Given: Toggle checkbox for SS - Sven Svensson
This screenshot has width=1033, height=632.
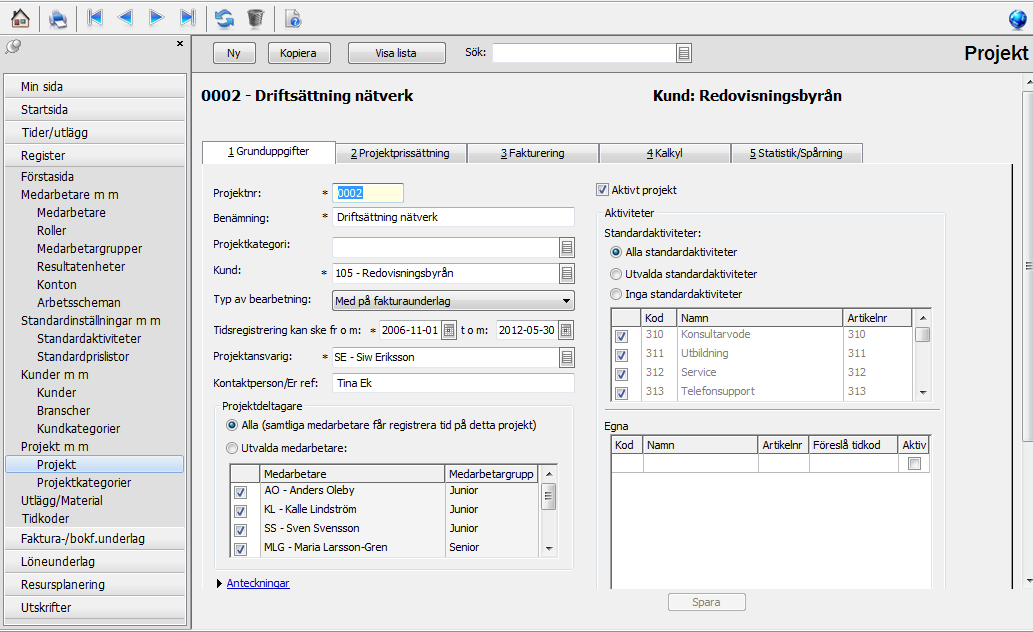Looking at the screenshot, I should (x=240, y=530).
